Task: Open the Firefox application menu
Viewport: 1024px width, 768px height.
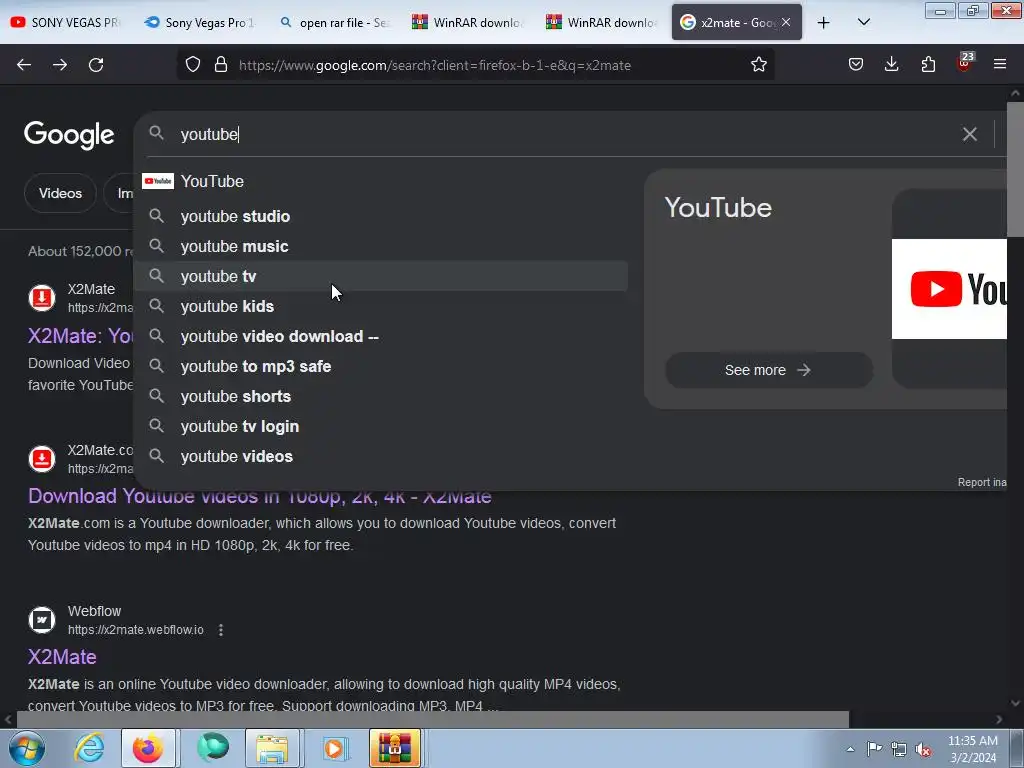Action: (x=1000, y=64)
